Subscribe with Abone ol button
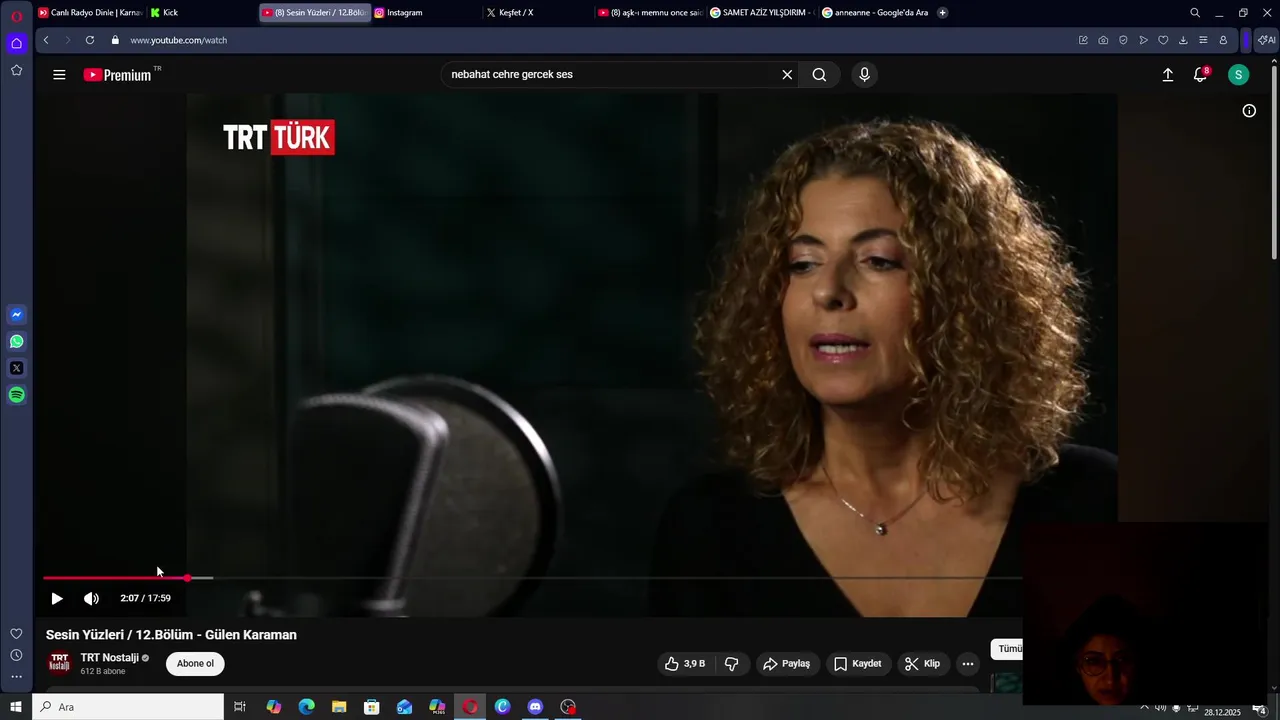 pos(195,664)
